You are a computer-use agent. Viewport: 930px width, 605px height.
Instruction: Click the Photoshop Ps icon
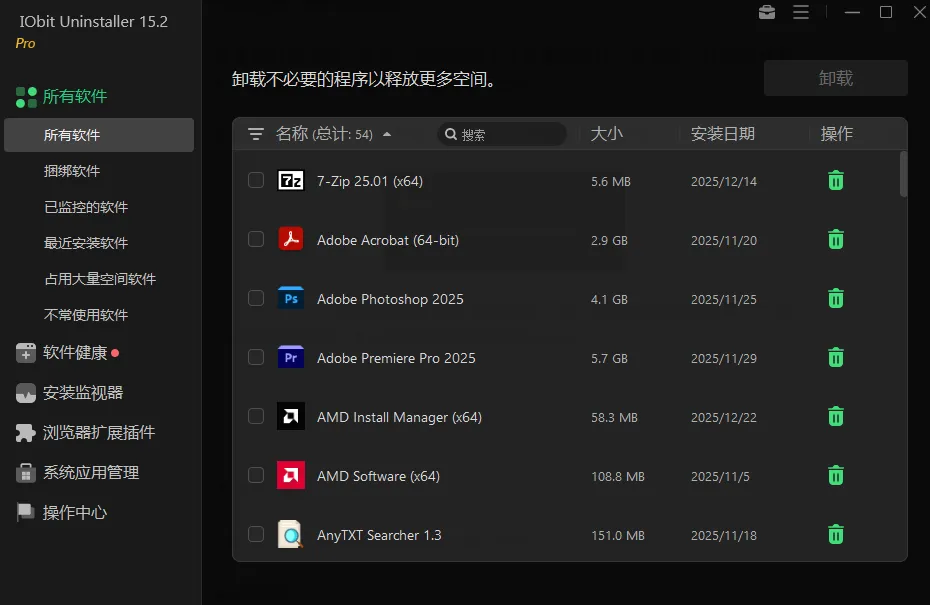coord(291,298)
